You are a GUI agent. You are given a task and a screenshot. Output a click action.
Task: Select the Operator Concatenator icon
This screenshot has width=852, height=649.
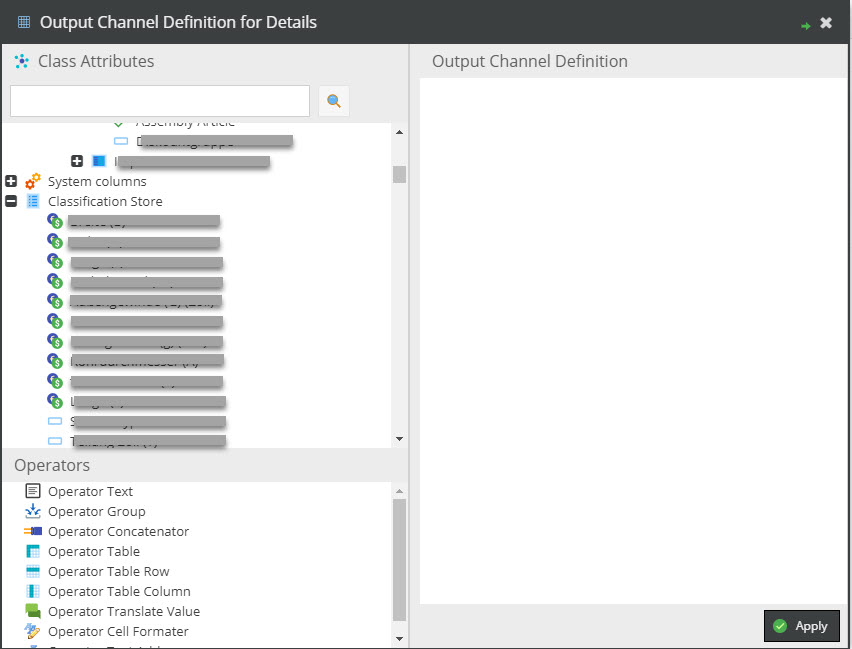pyautogui.click(x=33, y=531)
